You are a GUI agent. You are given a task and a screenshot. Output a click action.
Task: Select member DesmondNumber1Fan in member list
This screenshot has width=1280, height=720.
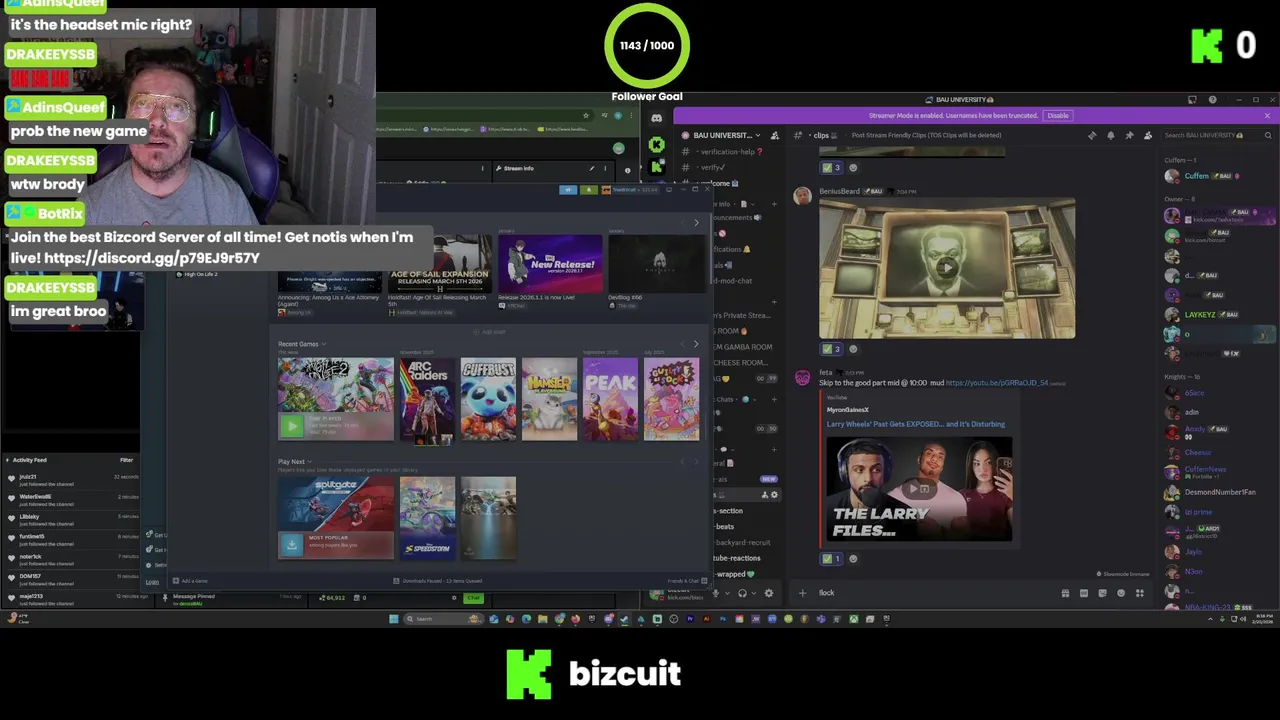click(x=1219, y=492)
